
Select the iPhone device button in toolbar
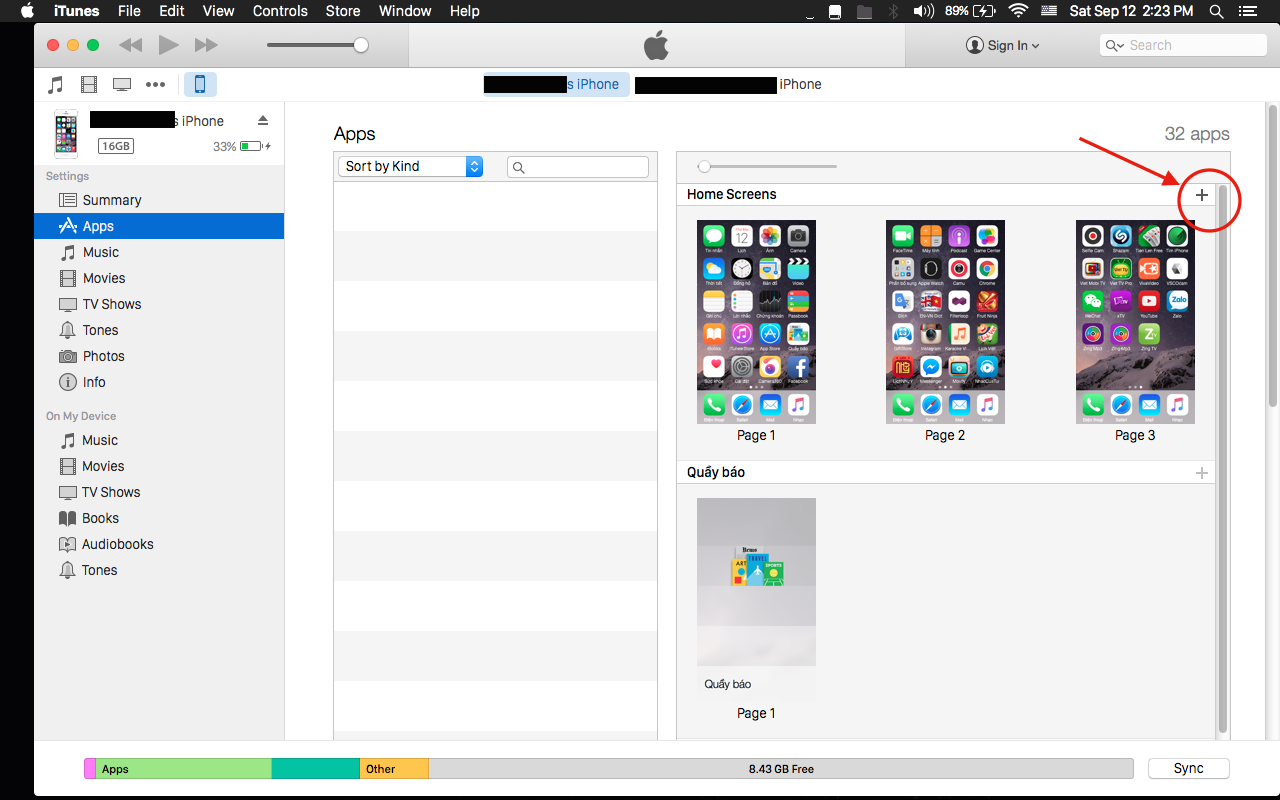200,84
